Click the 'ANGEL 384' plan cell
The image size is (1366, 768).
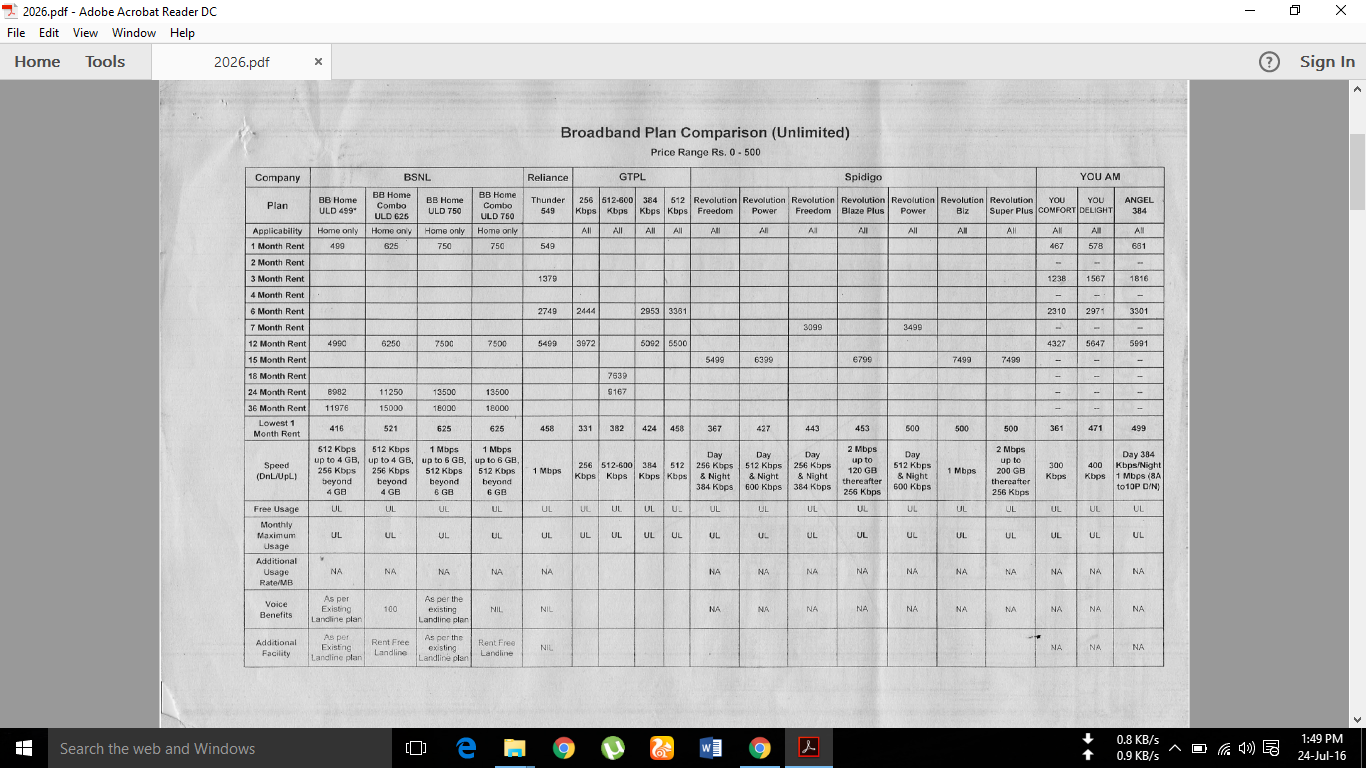point(1139,205)
